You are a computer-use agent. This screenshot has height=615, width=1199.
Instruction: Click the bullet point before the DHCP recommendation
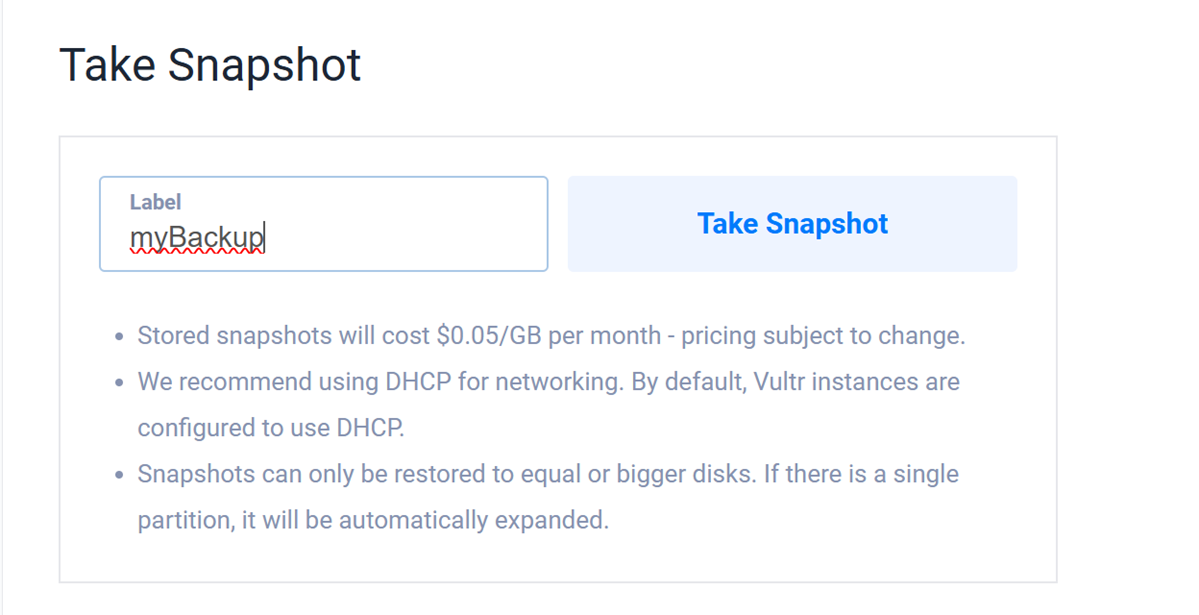(x=119, y=383)
